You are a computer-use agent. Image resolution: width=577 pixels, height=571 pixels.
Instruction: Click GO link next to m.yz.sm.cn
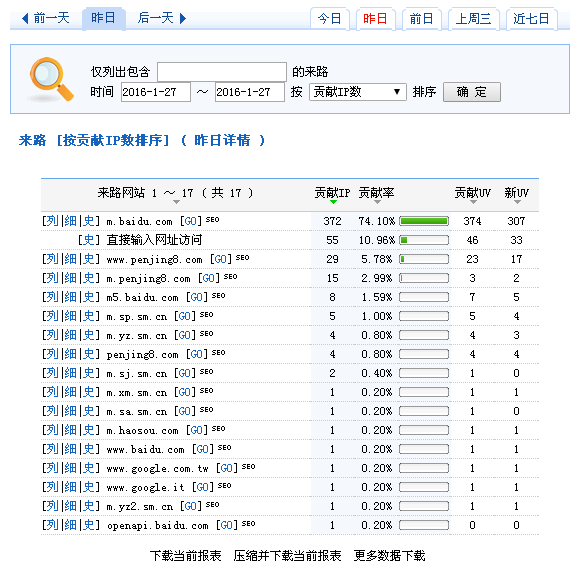coord(185,335)
